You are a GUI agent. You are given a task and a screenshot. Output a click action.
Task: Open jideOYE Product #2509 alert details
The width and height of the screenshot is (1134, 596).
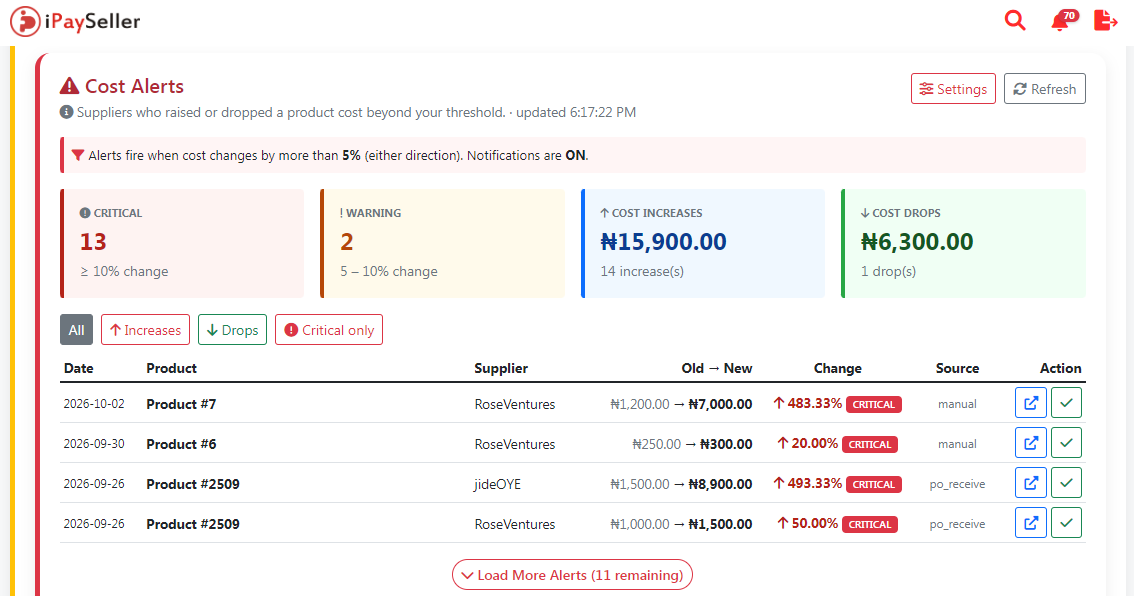click(x=1031, y=482)
